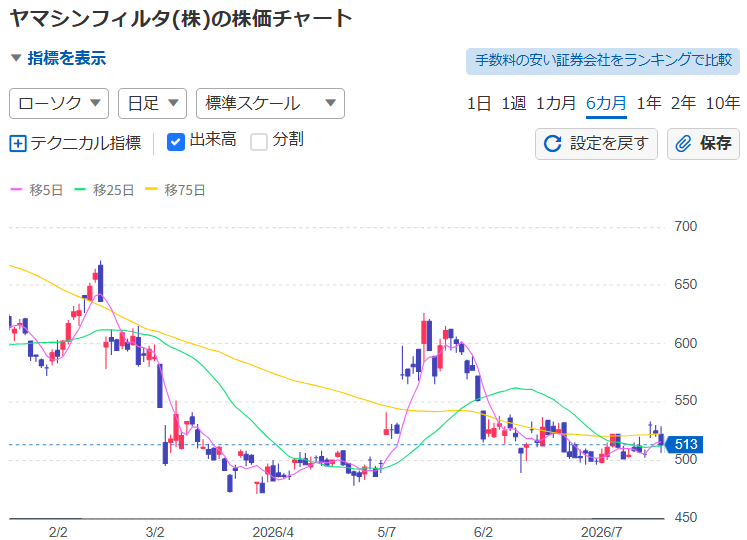
Task: Click the paperclip 保存 button
Action: coord(703,143)
